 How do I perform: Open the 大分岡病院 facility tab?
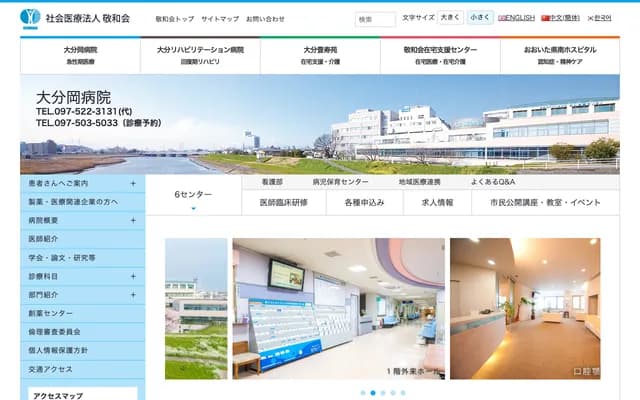click(80, 55)
